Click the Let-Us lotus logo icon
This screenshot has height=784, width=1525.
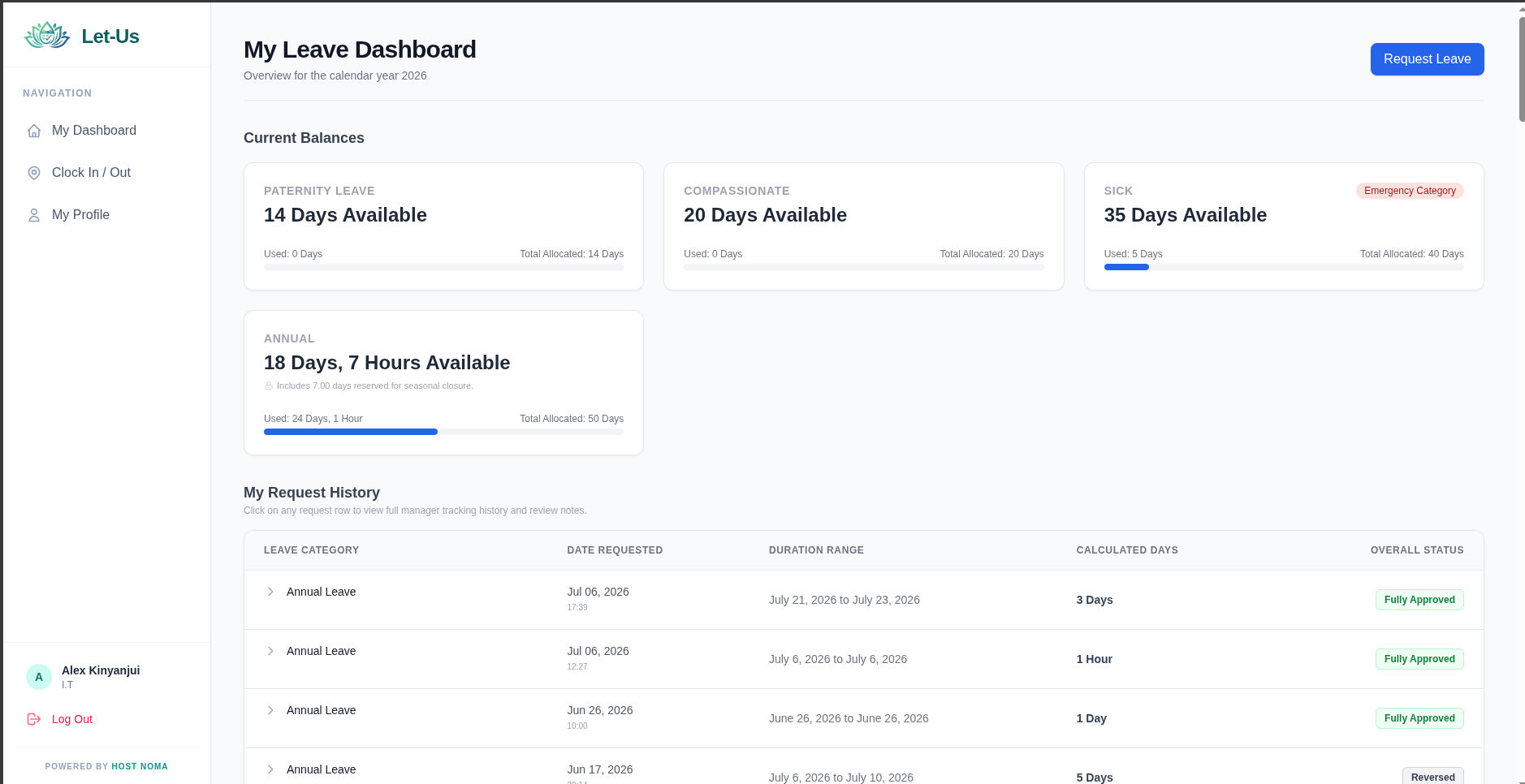[x=47, y=36]
